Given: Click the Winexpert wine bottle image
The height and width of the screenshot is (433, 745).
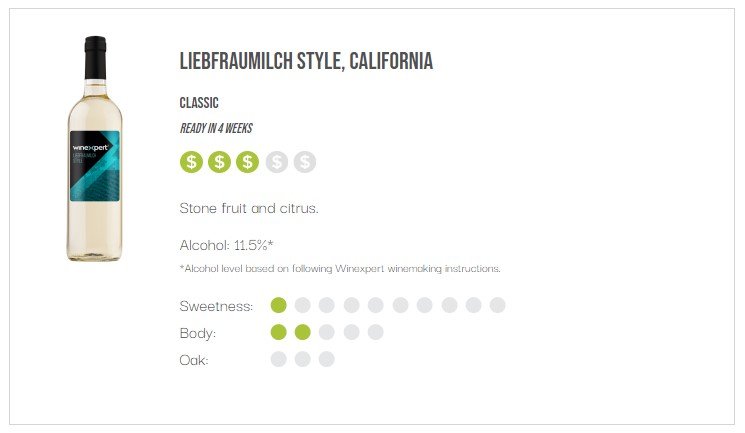Looking at the screenshot, I should click(x=95, y=149).
